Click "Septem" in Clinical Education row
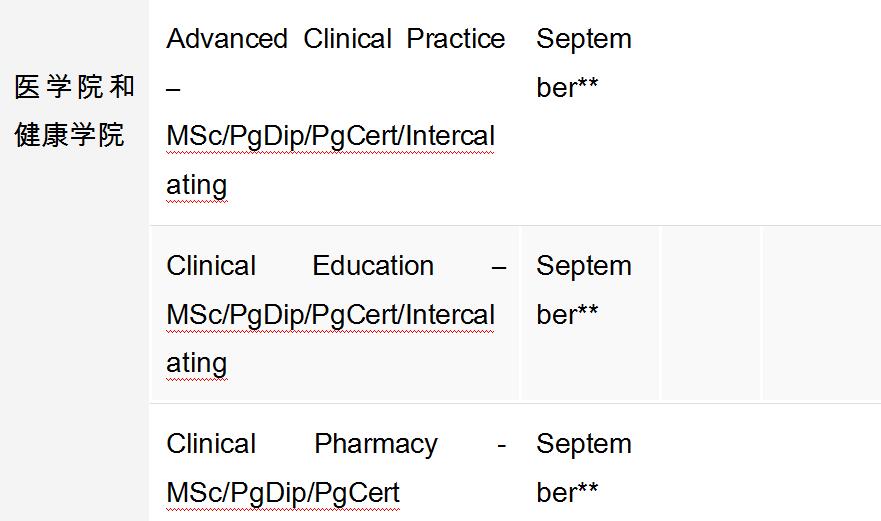The width and height of the screenshot is (881, 521). pos(584,266)
